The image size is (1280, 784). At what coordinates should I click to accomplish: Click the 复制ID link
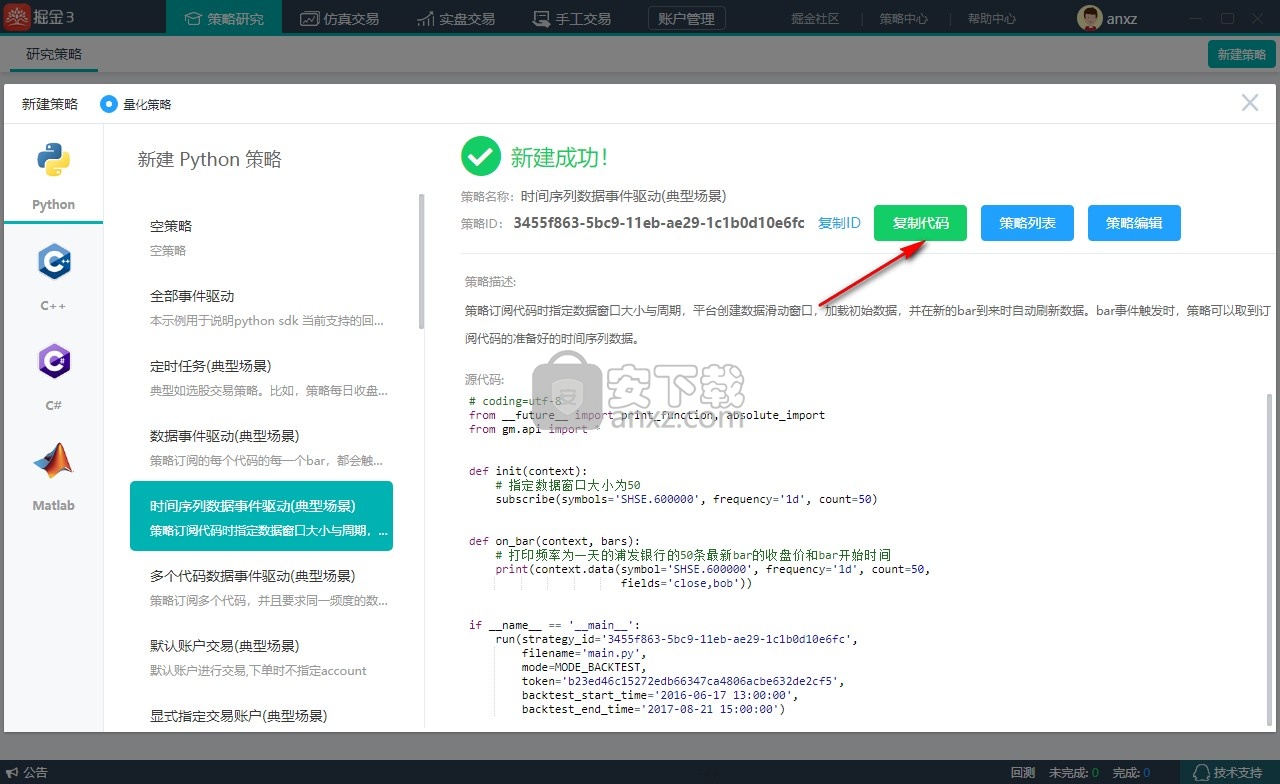pos(839,223)
